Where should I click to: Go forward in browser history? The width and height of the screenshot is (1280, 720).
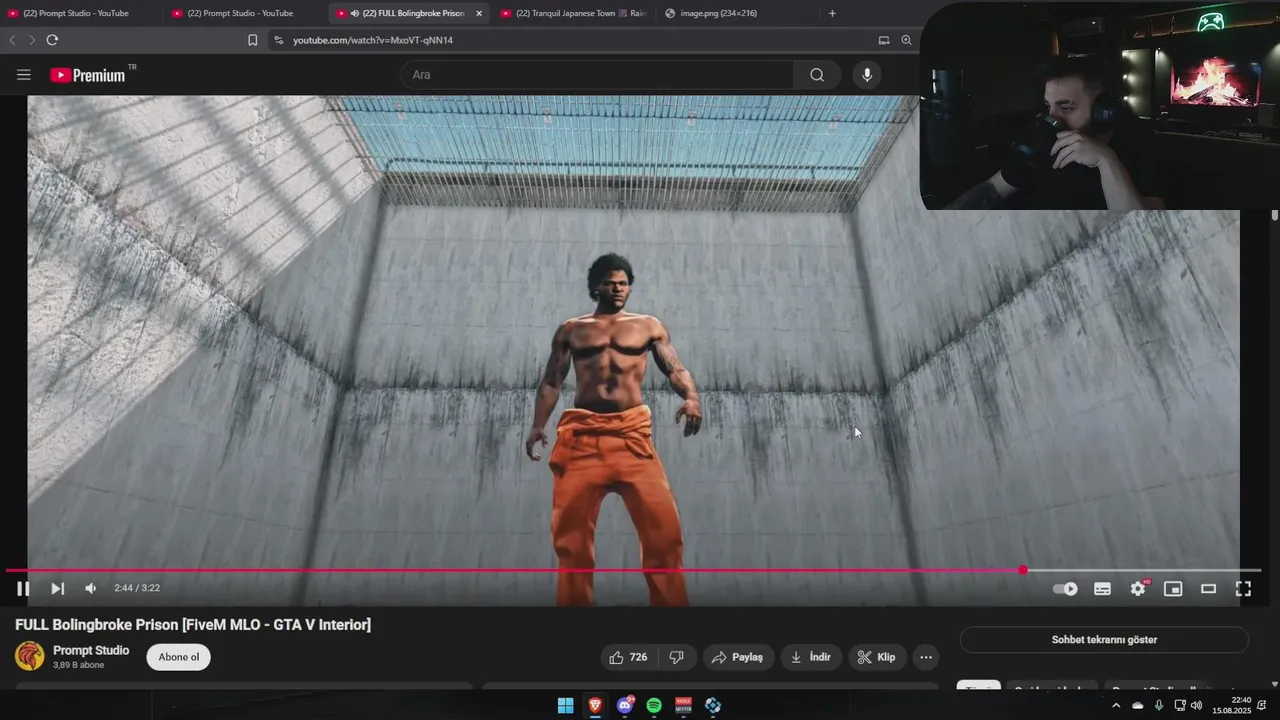click(x=32, y=40)
